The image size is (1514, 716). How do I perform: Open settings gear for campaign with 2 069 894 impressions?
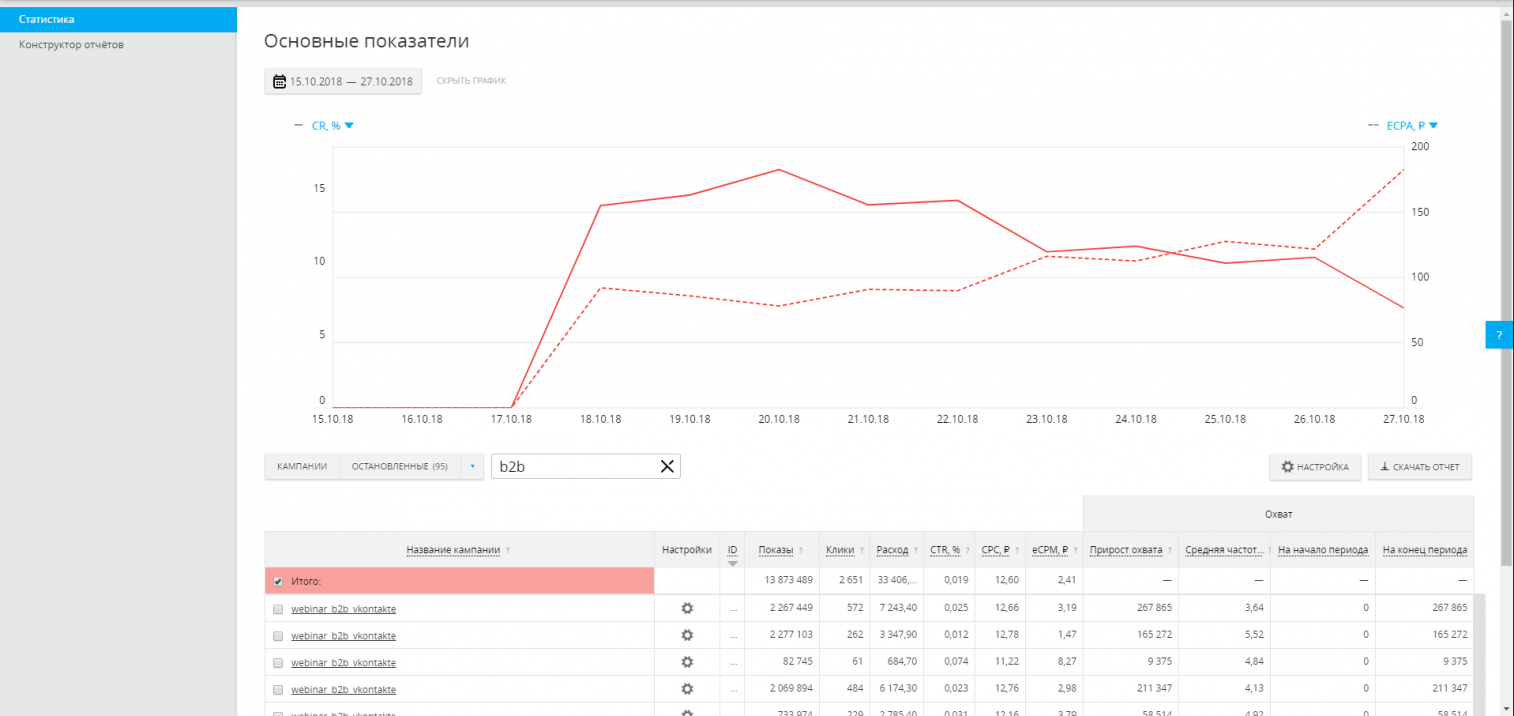tap(687, 689)
